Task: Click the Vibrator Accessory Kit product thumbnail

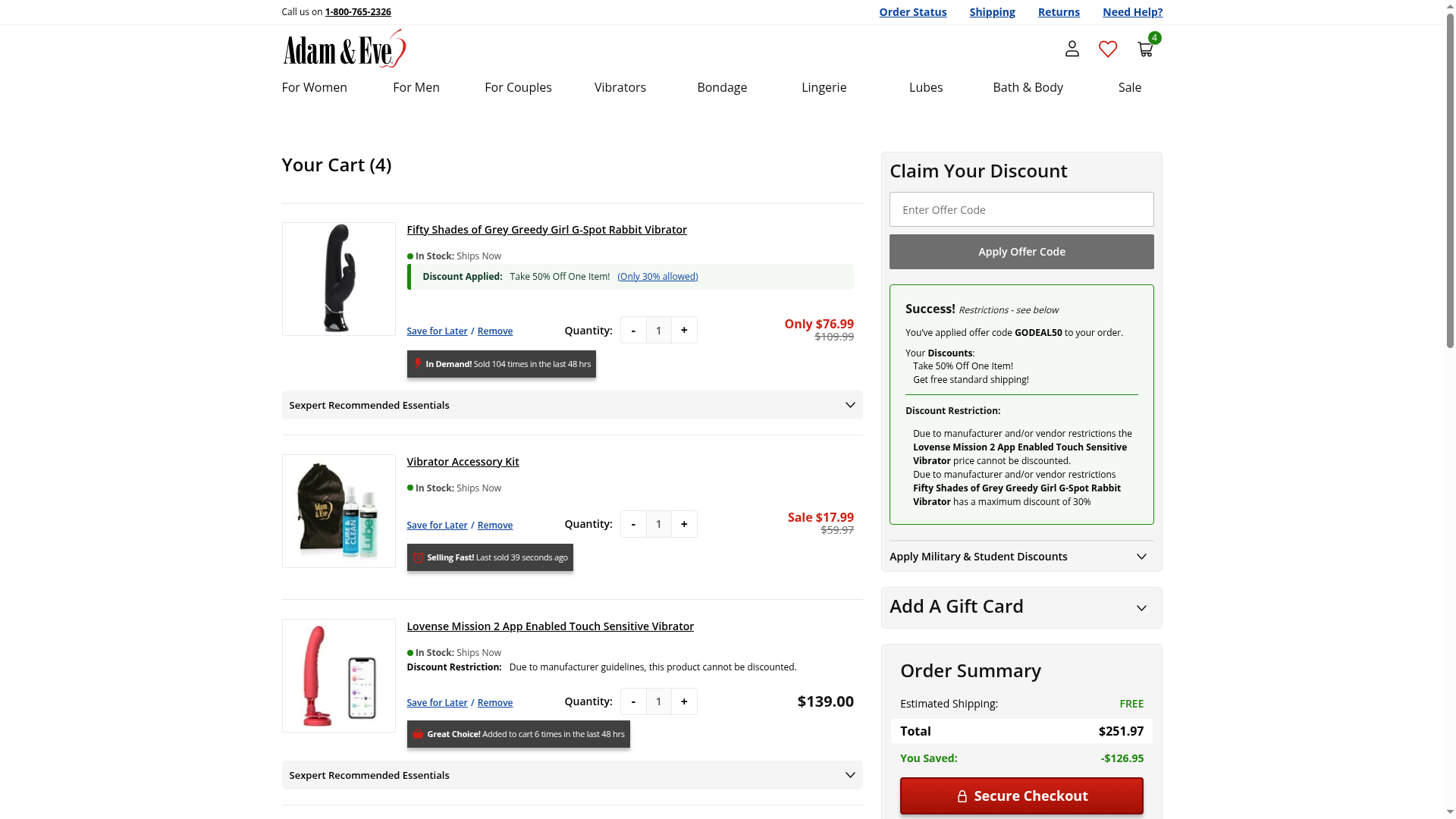Action: tap(338, 511)
